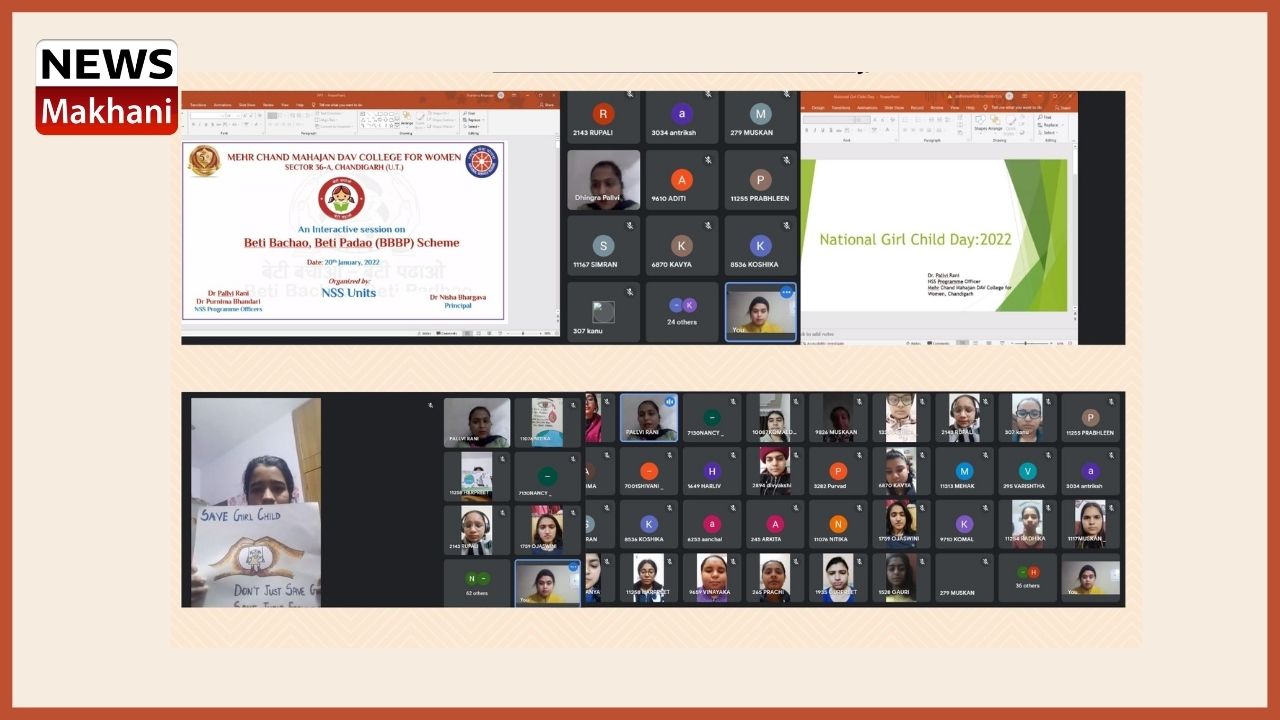Open the Review tab in right PowerPoint window
The width and height of the screenshot is (1280, 720).
[x=937, y=107]
